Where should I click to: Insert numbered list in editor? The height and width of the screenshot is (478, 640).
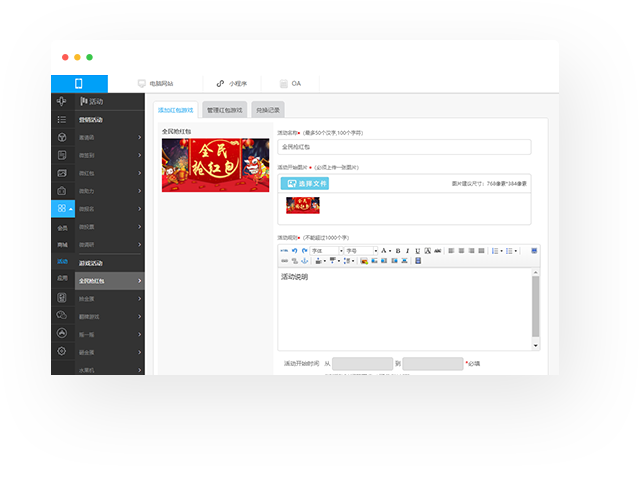point(496,251)
